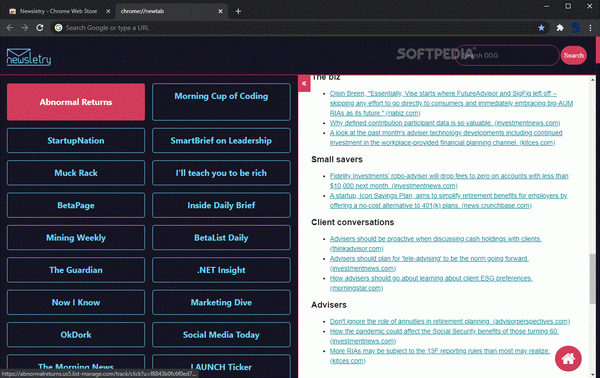
Task: Open the Oisin Breen riabiz.com link
Action: 452,103
